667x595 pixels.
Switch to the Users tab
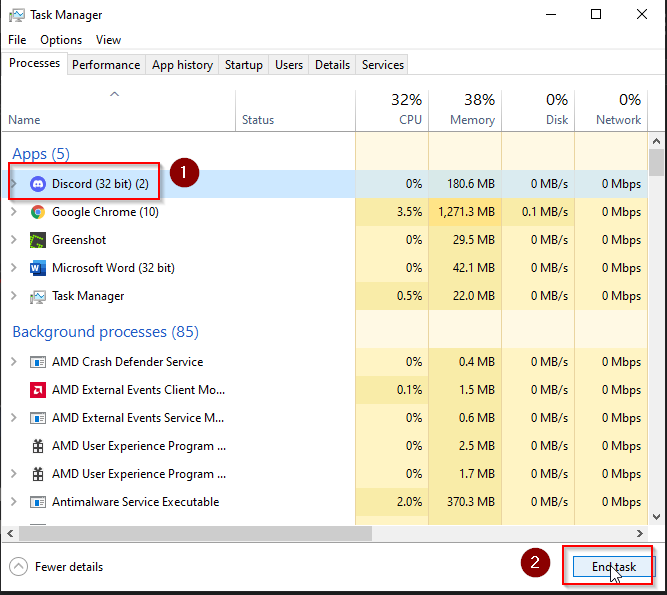[x=289, y=65]
